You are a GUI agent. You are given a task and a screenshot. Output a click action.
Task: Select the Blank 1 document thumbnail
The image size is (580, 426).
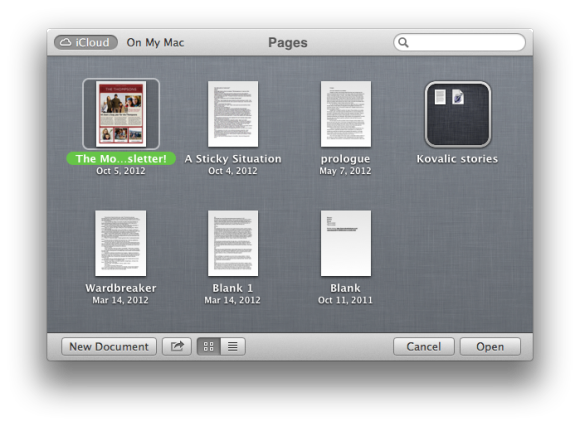(233, 243)
